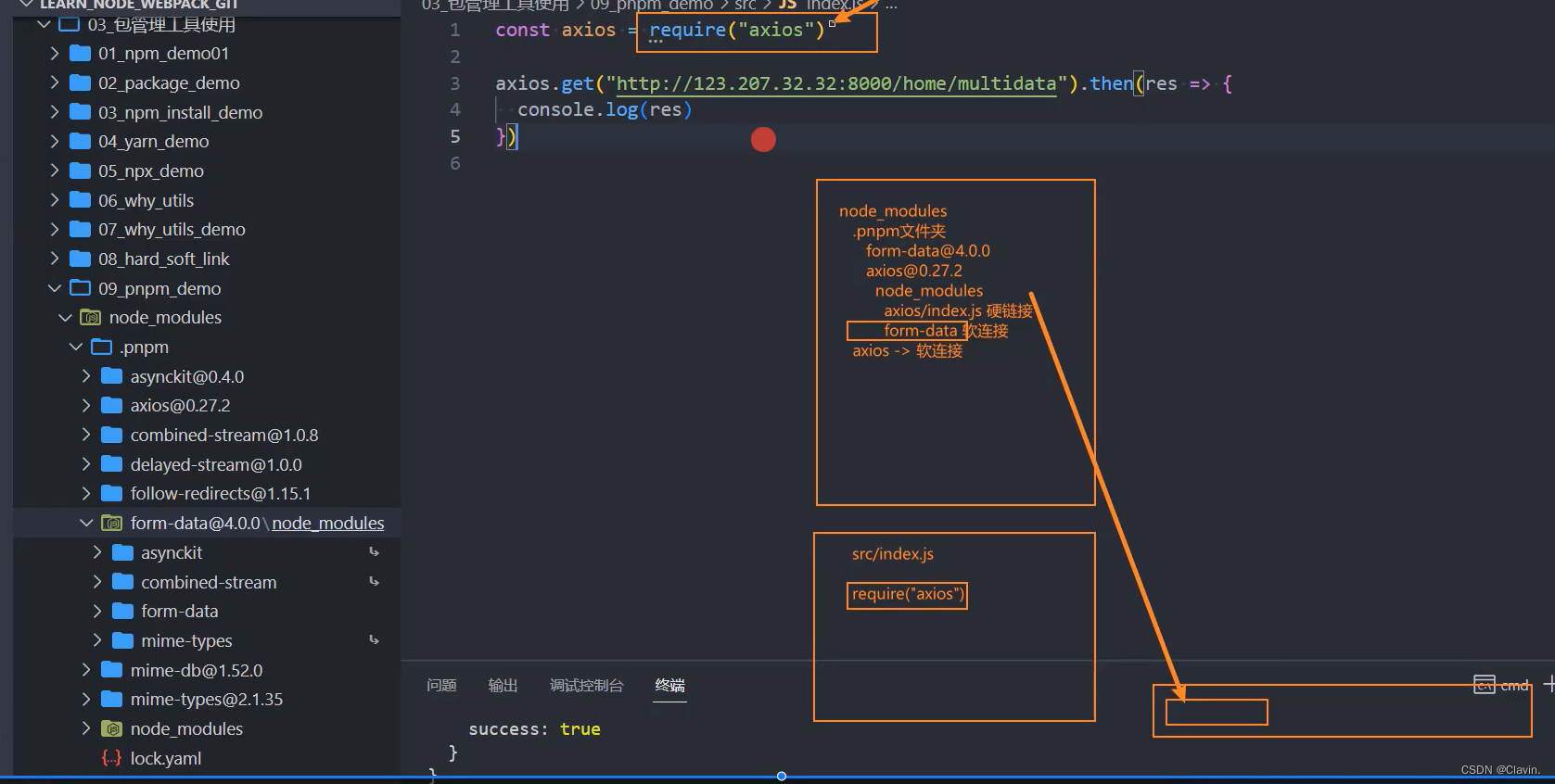Click the symlink arrow icon beside mime-types
This screenshot has height=784, width=1555.
tap(374, 640)
